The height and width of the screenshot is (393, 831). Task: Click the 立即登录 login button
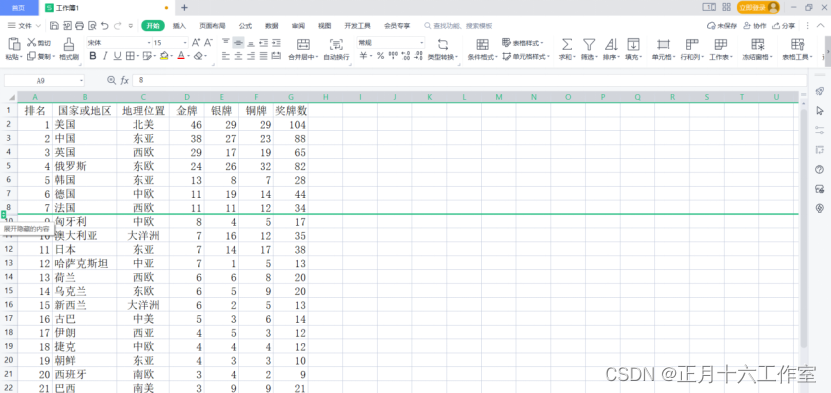[x=758, y=7]
